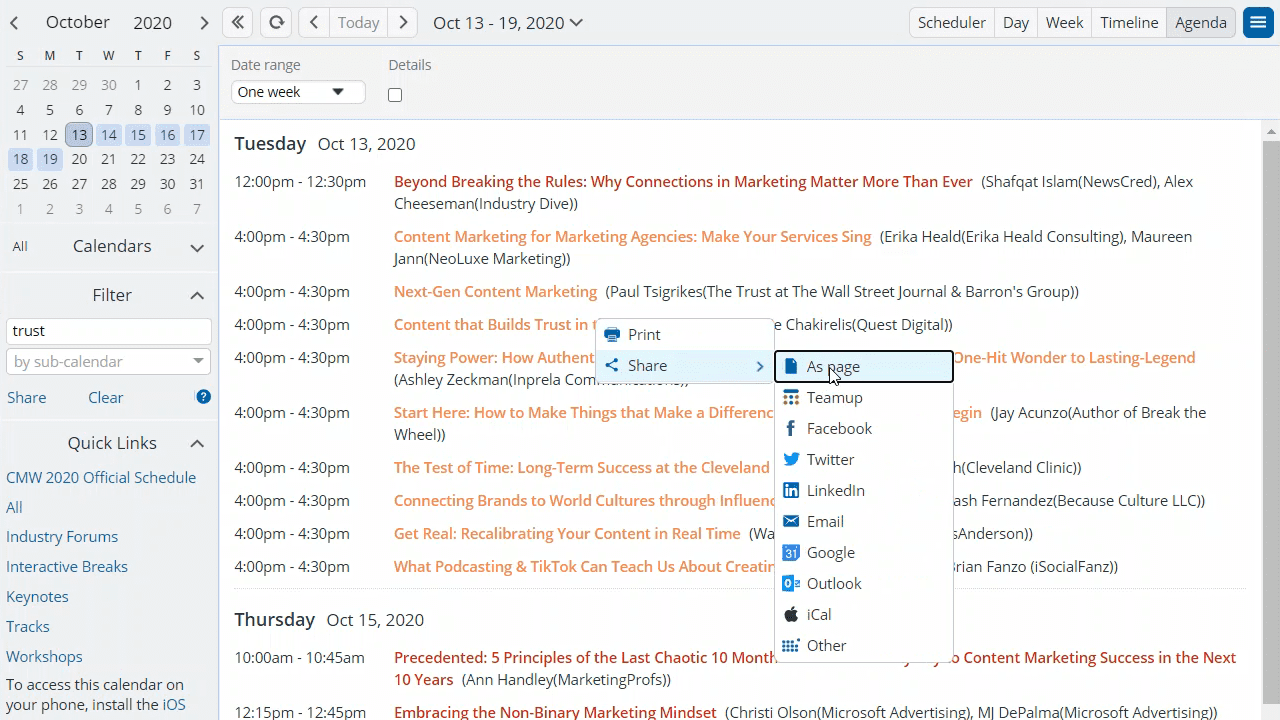Click the Clear filter link

coord(105,397)
